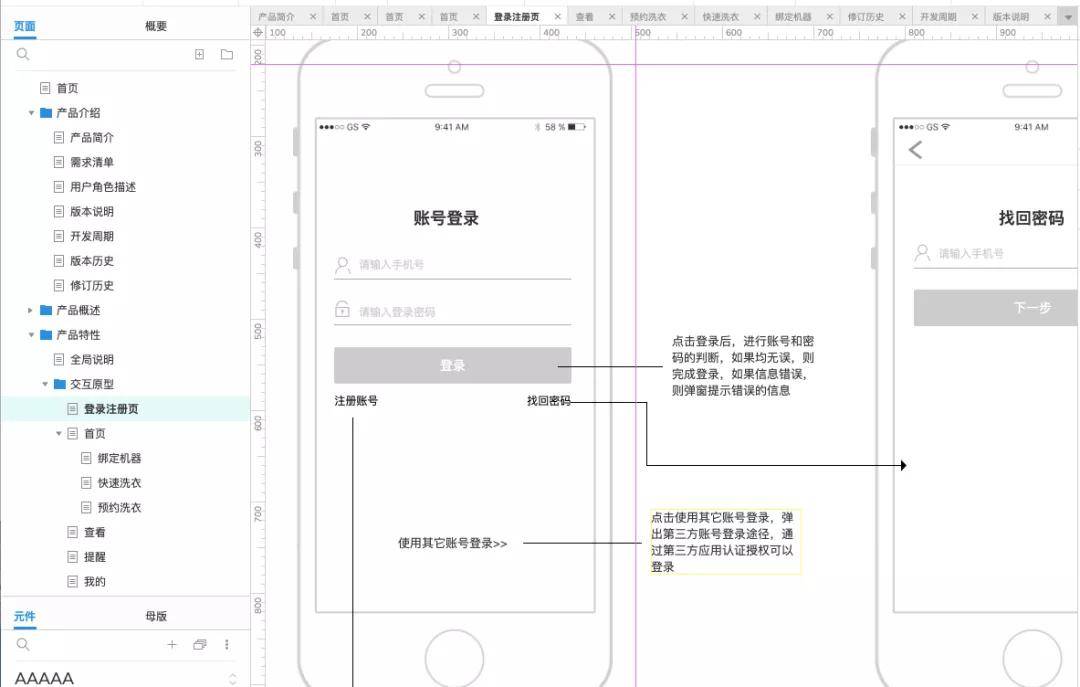The width and height of the screenshot is (1080, 687).
Task: Select the 全局说明 page in tree
Action: 92,360
